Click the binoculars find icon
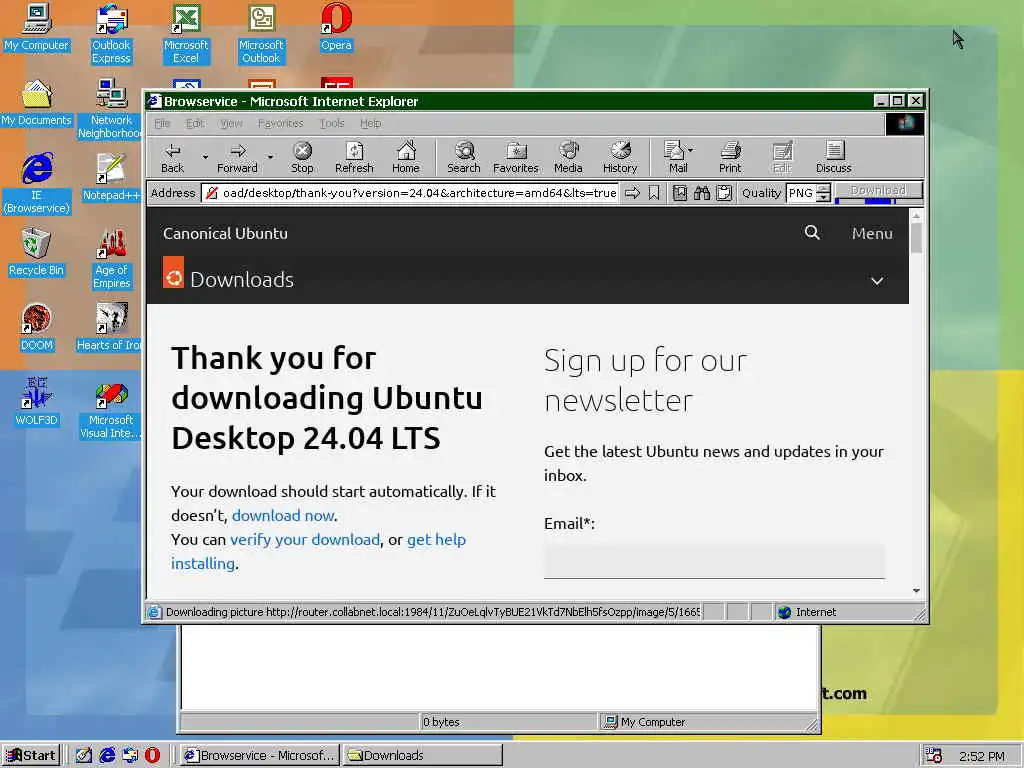Screen dimensions: 1024x768 [x=702, y=193]
